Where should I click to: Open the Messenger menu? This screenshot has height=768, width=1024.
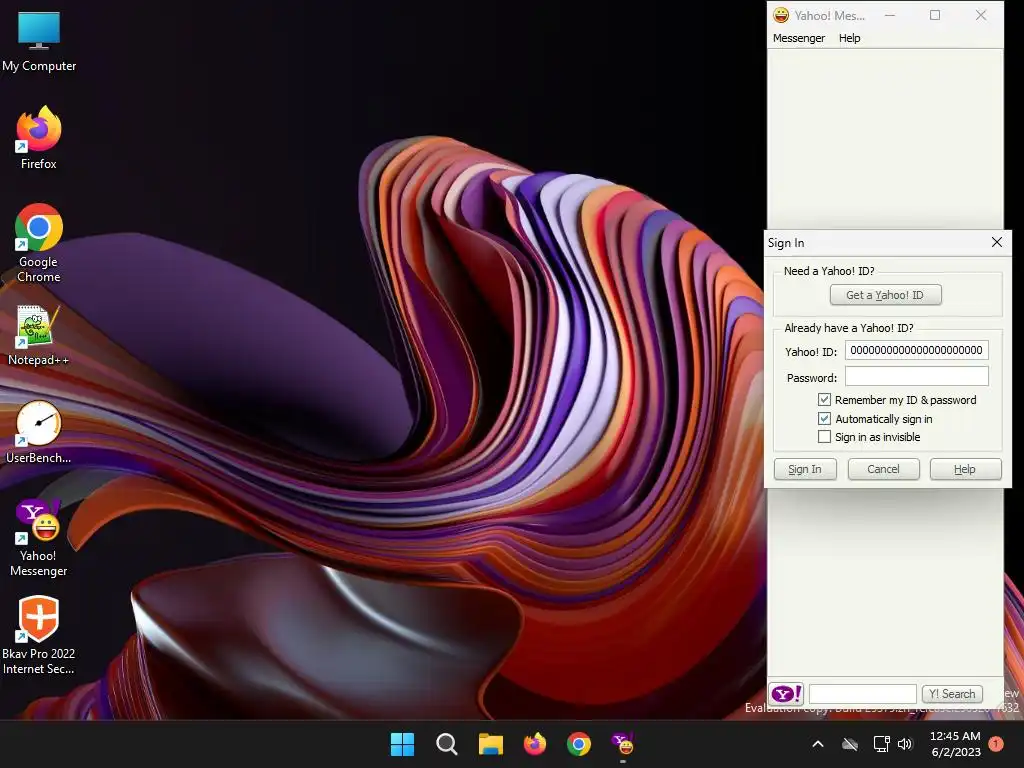(x=799, y=38)
